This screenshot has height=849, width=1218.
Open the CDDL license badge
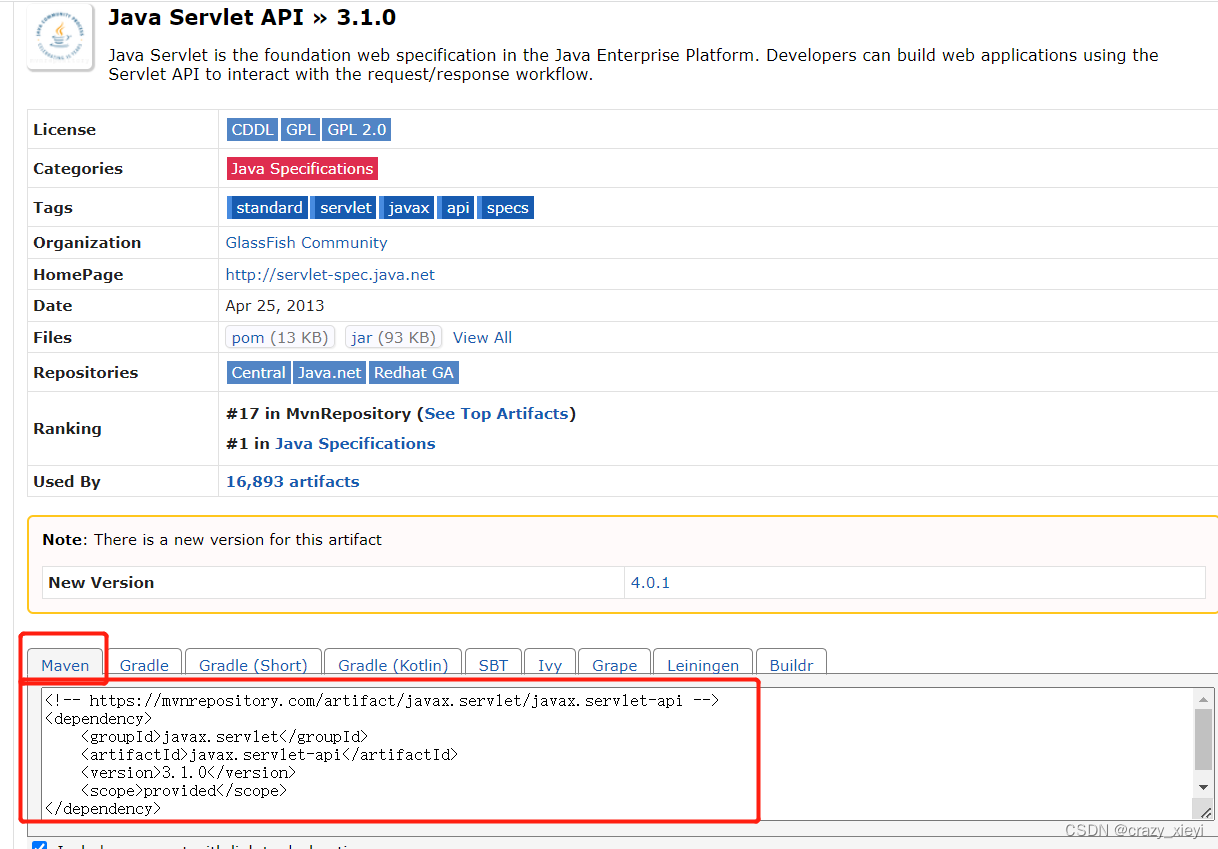252,129
